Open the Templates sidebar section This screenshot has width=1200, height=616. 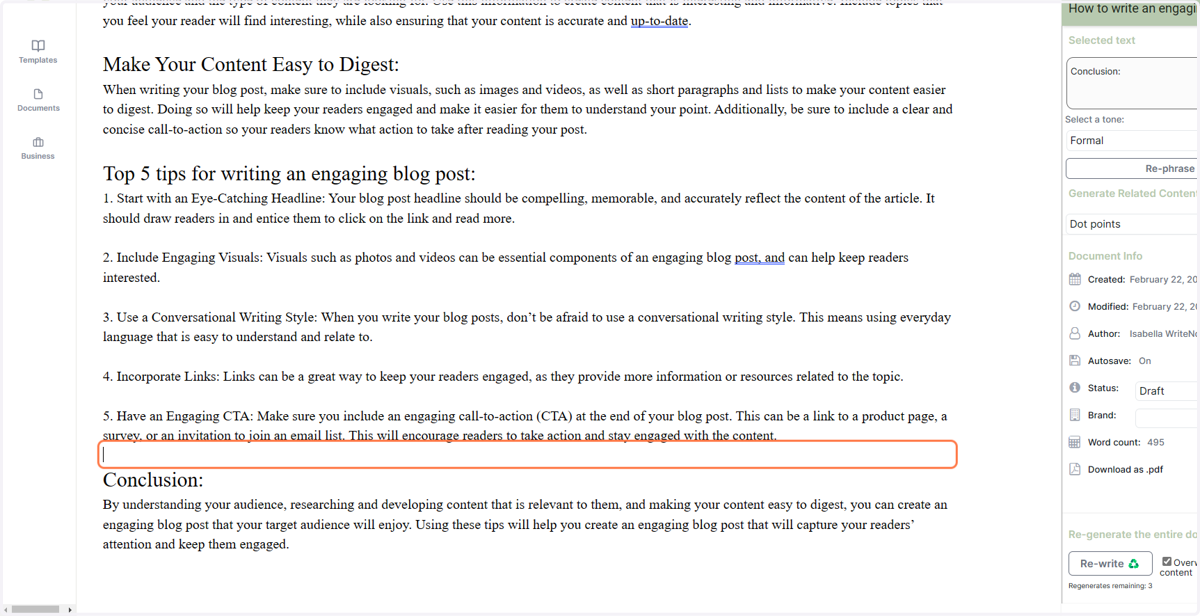pyautogui.click(x=38, y=52)
